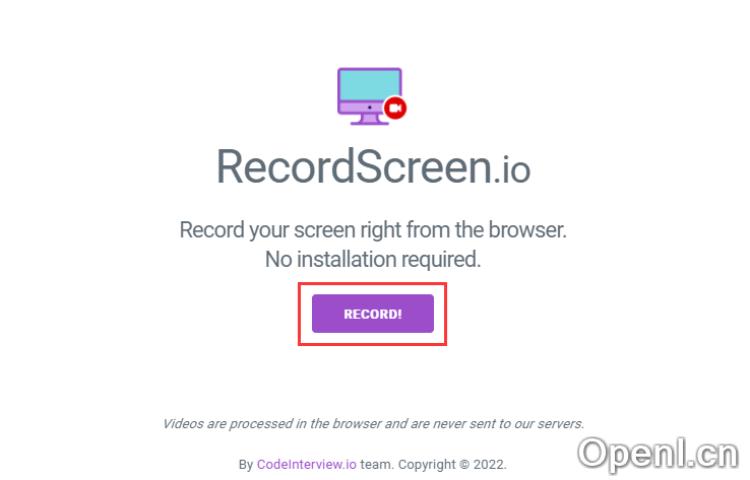Click the red video camera badge
This screenshot has width=750, height=480.
(x=395, y=108)
